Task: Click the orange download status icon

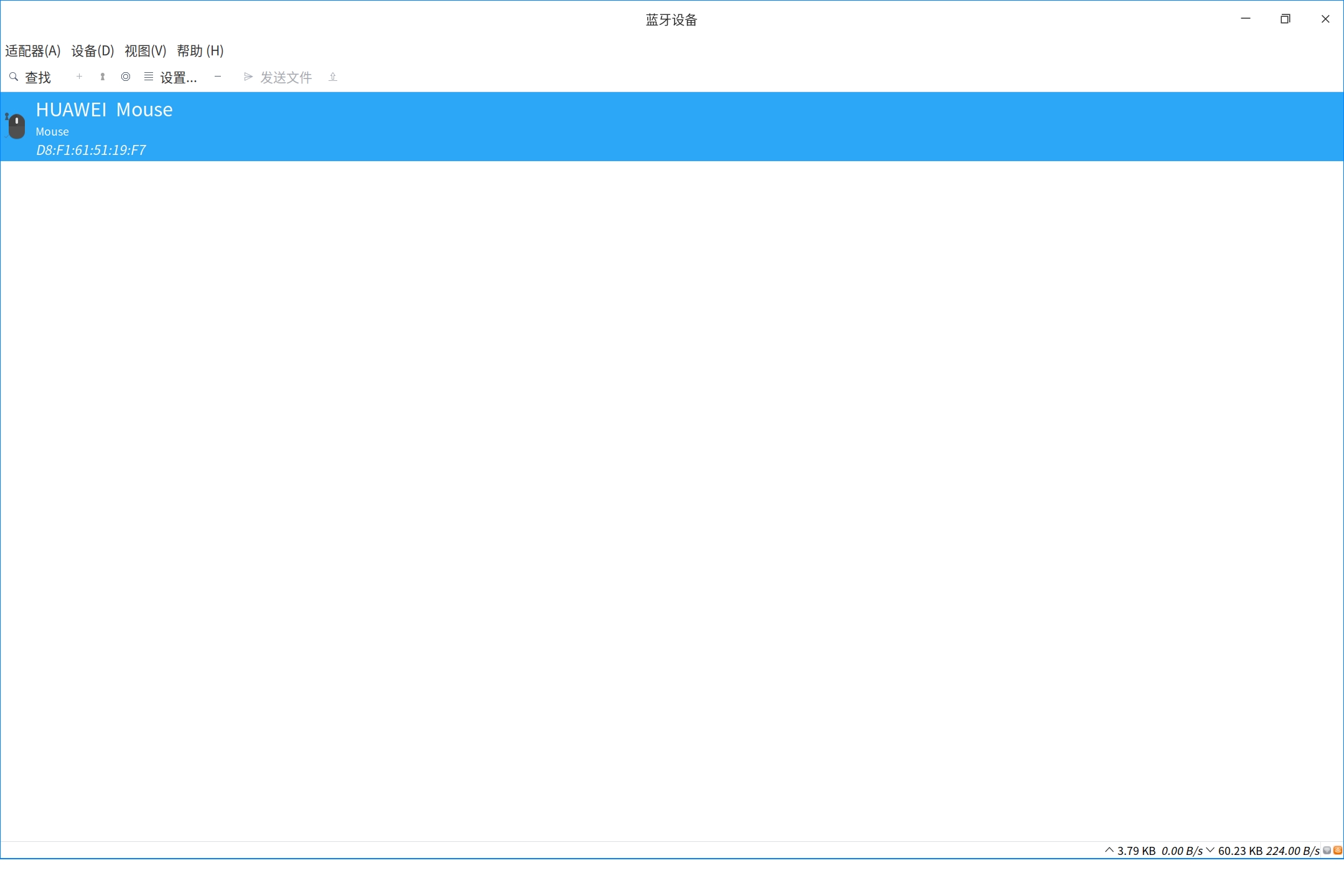Action: click(1337, 850)
